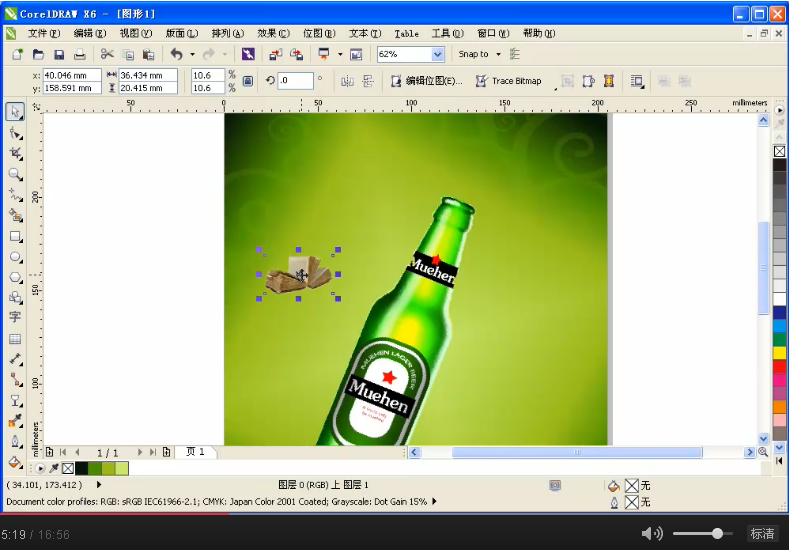Open the 编辑(E) menu
This screenshot has height=550, width=789.
tap(90, 33)
